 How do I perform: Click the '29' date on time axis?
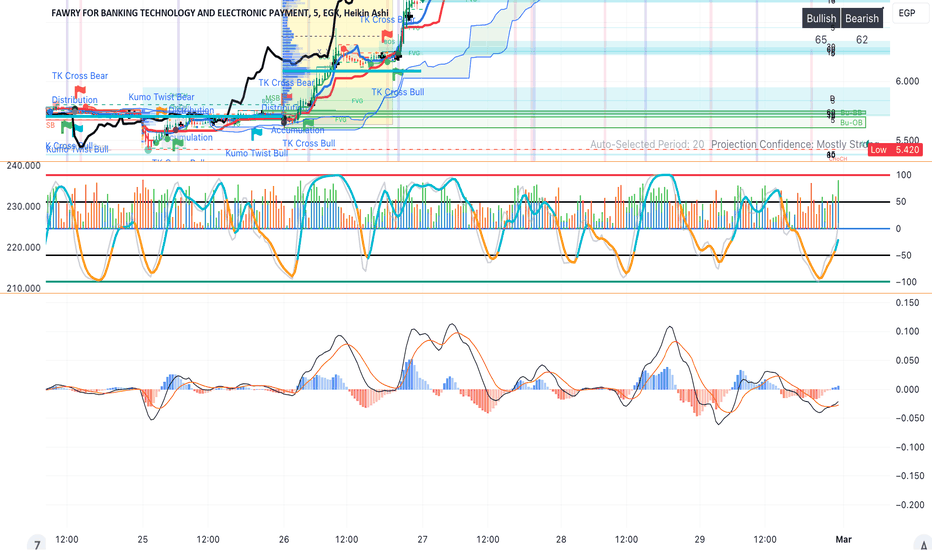pyautogui.click(x=700, y=539)
